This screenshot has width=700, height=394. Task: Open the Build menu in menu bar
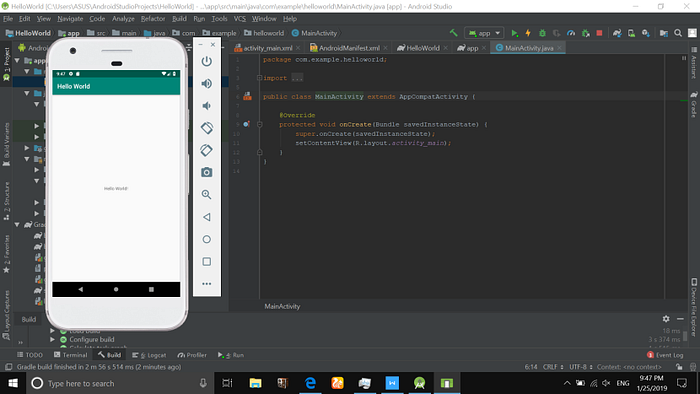click(179, 19)
